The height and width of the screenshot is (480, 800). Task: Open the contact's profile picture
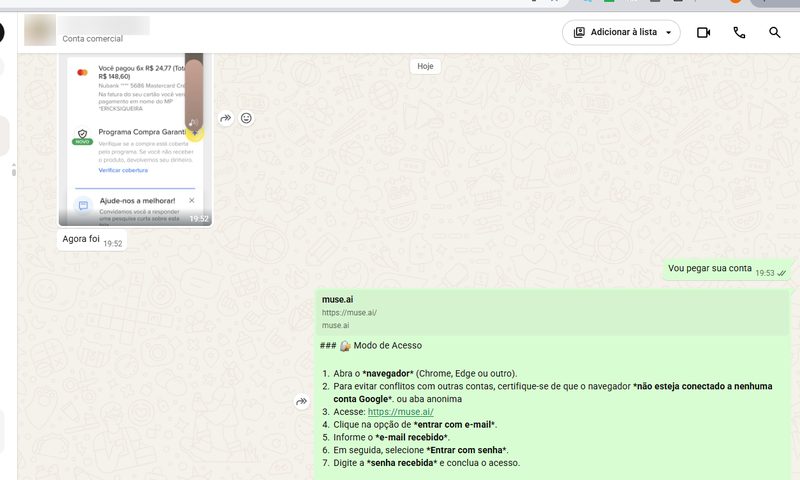pyautogui.click(x=40, y=30)
